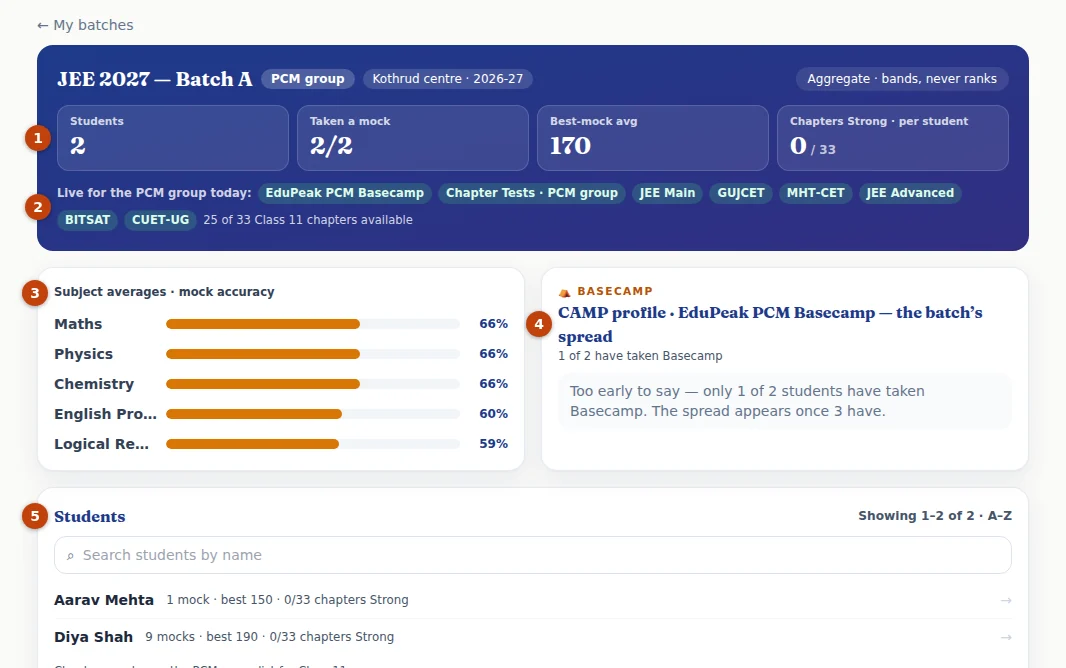Select the MHT-CET chip
This screenshot has width=1066, height=668.
[x=815, y=193]
